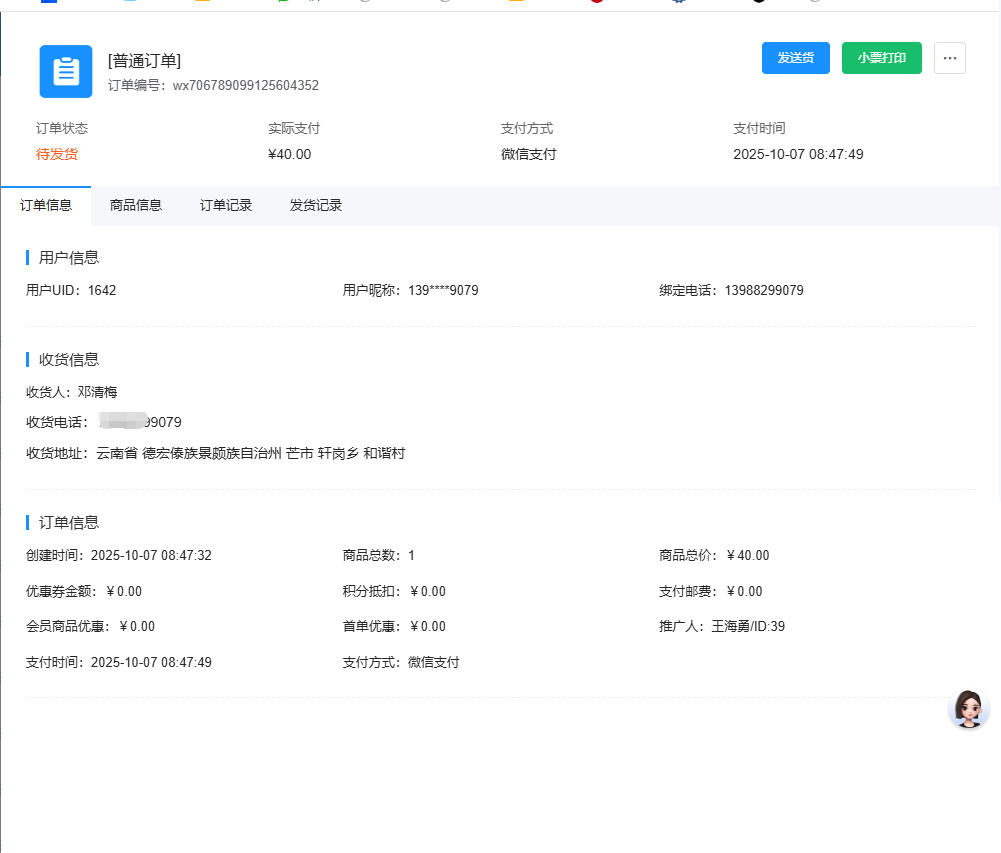Open the 订单记录 tab
Screen dimensions: 1001x853
[x=226, y=206]
